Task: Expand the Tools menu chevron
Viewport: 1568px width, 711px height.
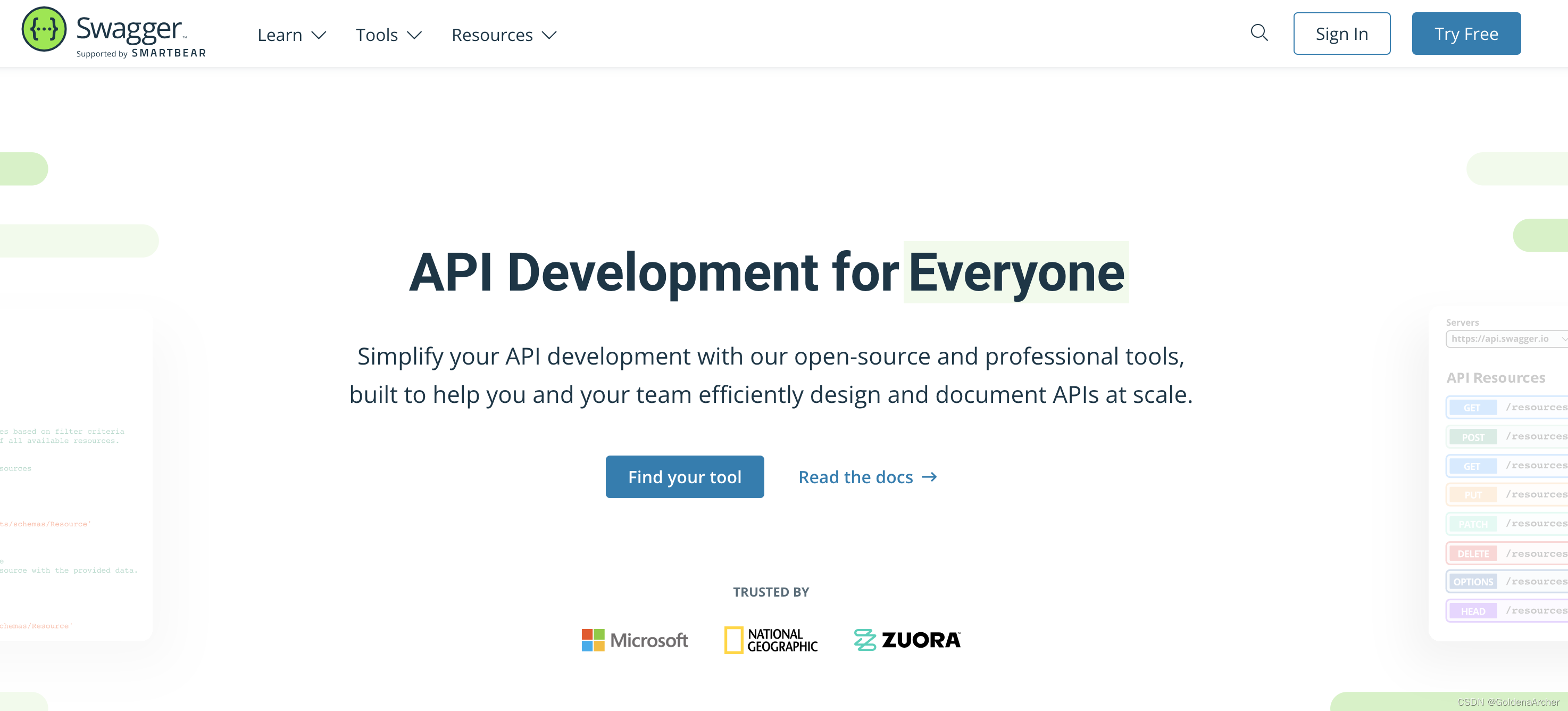Action: [x=414, y=35]
